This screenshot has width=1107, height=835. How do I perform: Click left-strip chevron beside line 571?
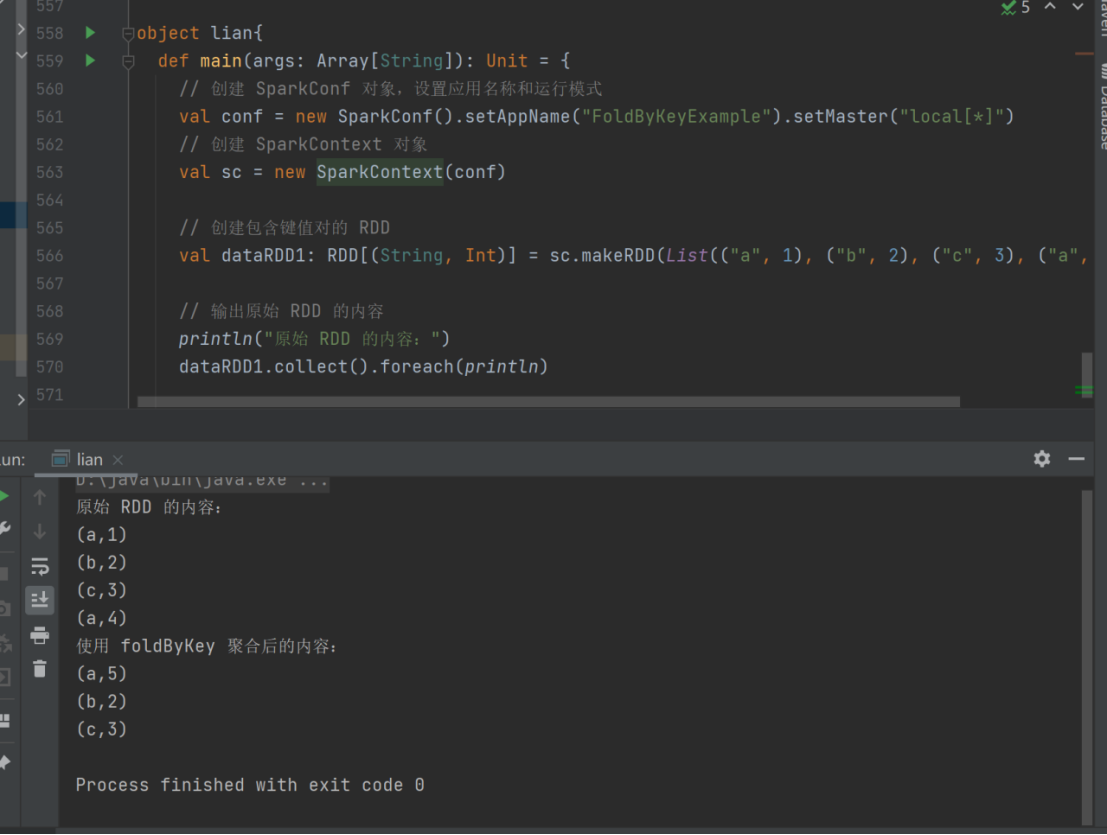point(20,400)
